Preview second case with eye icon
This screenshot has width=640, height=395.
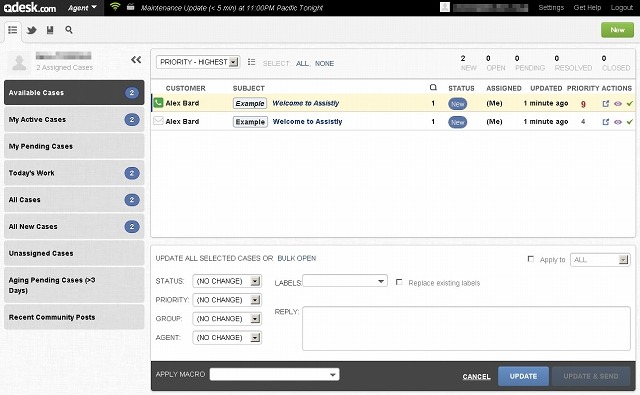point(618,122)
